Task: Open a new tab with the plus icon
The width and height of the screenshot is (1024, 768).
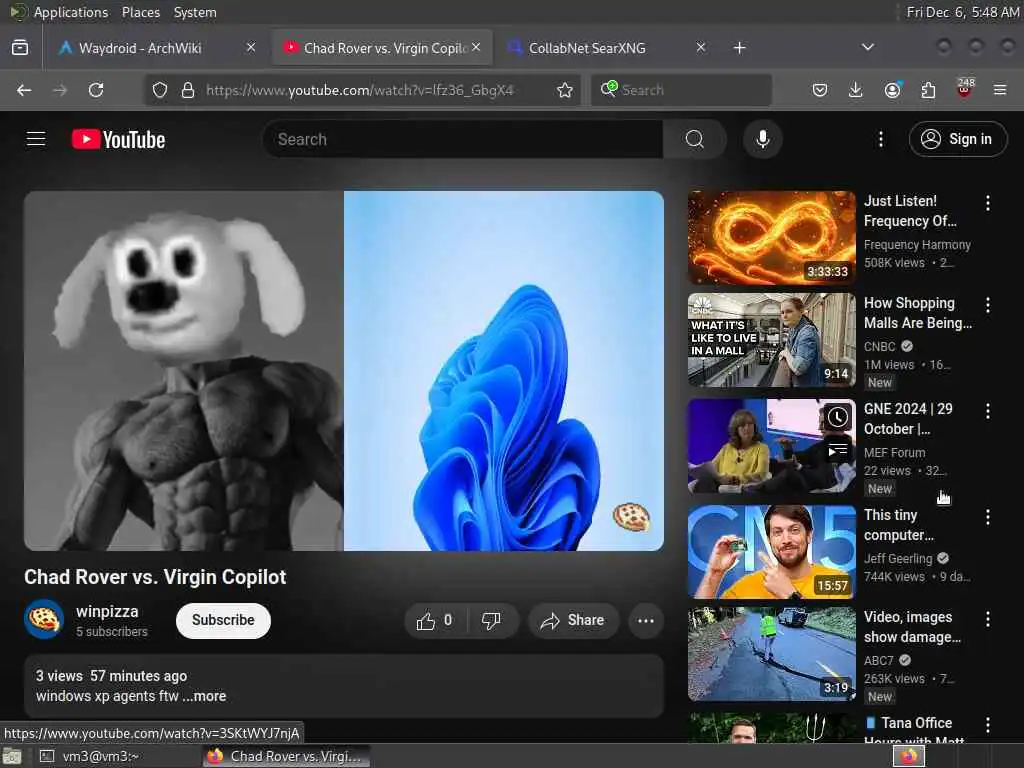Action: (x=739, y=48)
